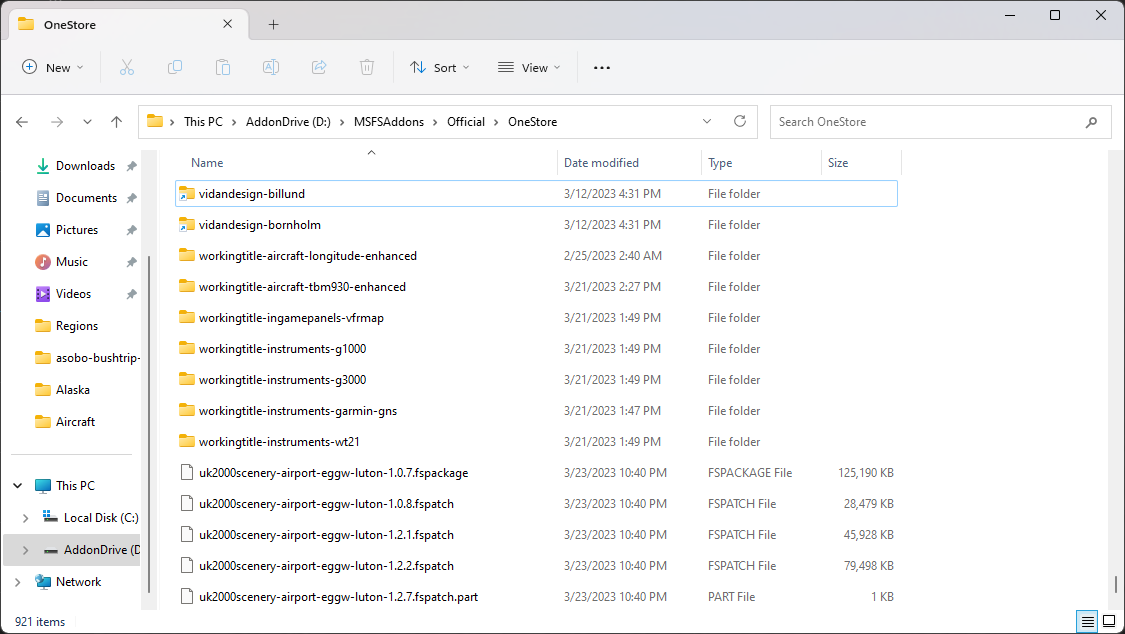This screenshot has height=634, width=1125.
Task: Click the Share icon in toolbar
Action: pos(319,67)
